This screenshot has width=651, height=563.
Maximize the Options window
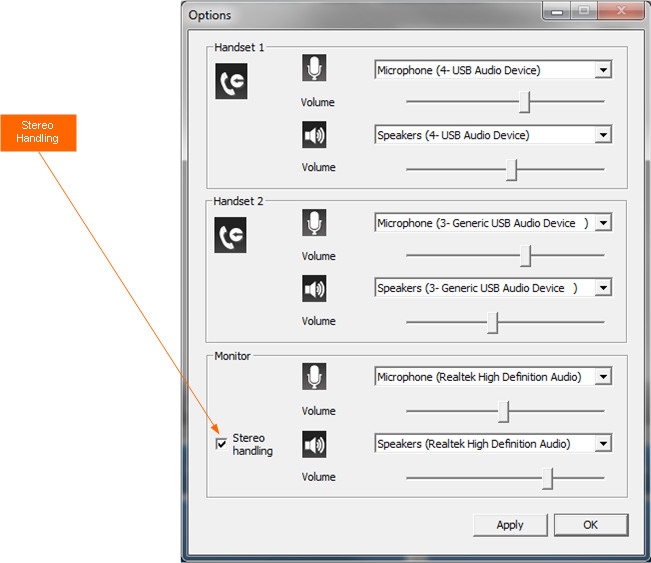pyautogui.click(x=584, y=10)
